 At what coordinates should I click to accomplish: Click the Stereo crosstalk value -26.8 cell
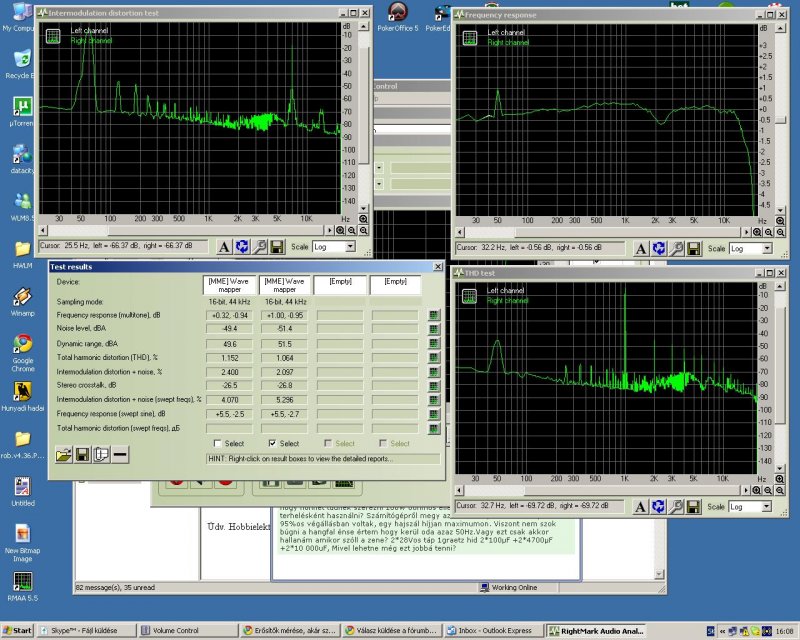[x=285, y=386]
